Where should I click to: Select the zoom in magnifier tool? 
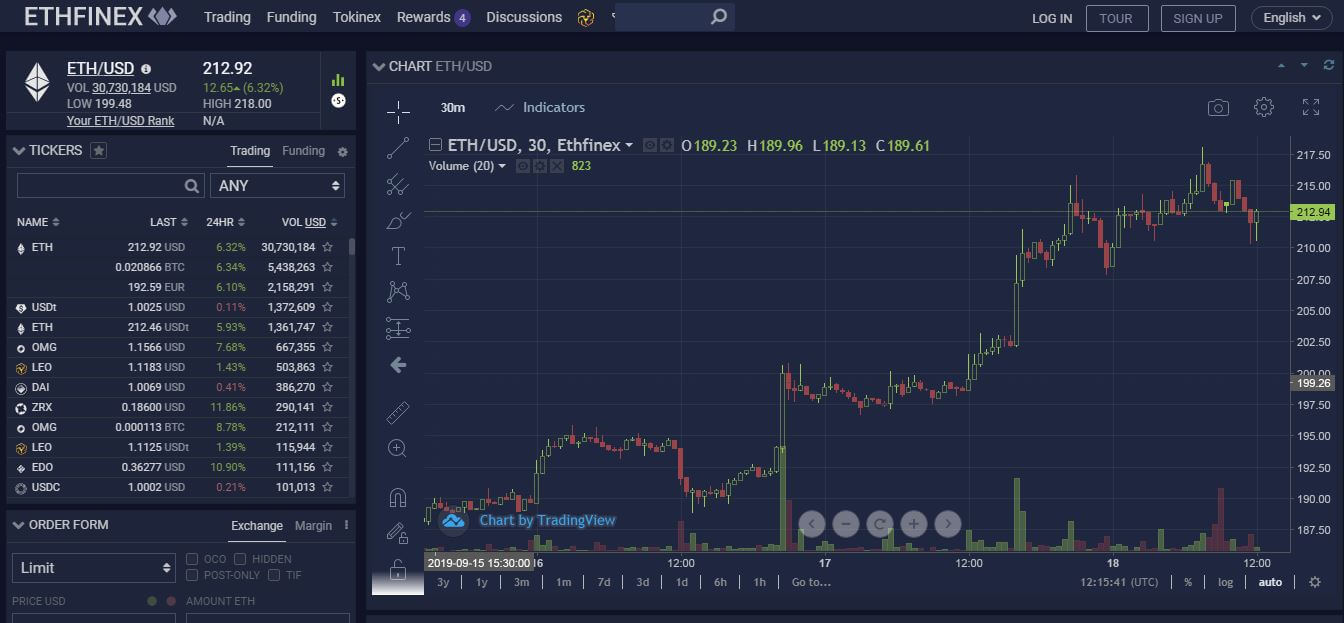pos(398,448)
